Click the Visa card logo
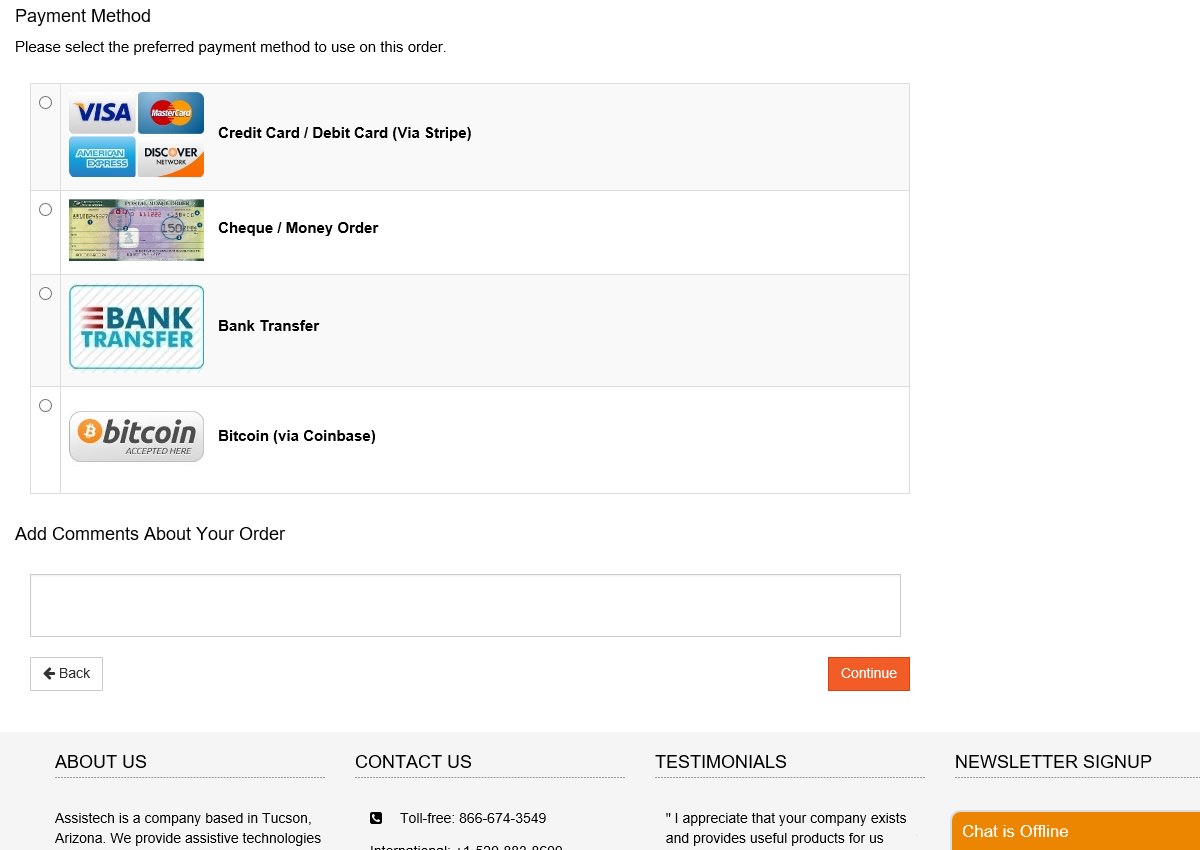 tap(102, 113)
